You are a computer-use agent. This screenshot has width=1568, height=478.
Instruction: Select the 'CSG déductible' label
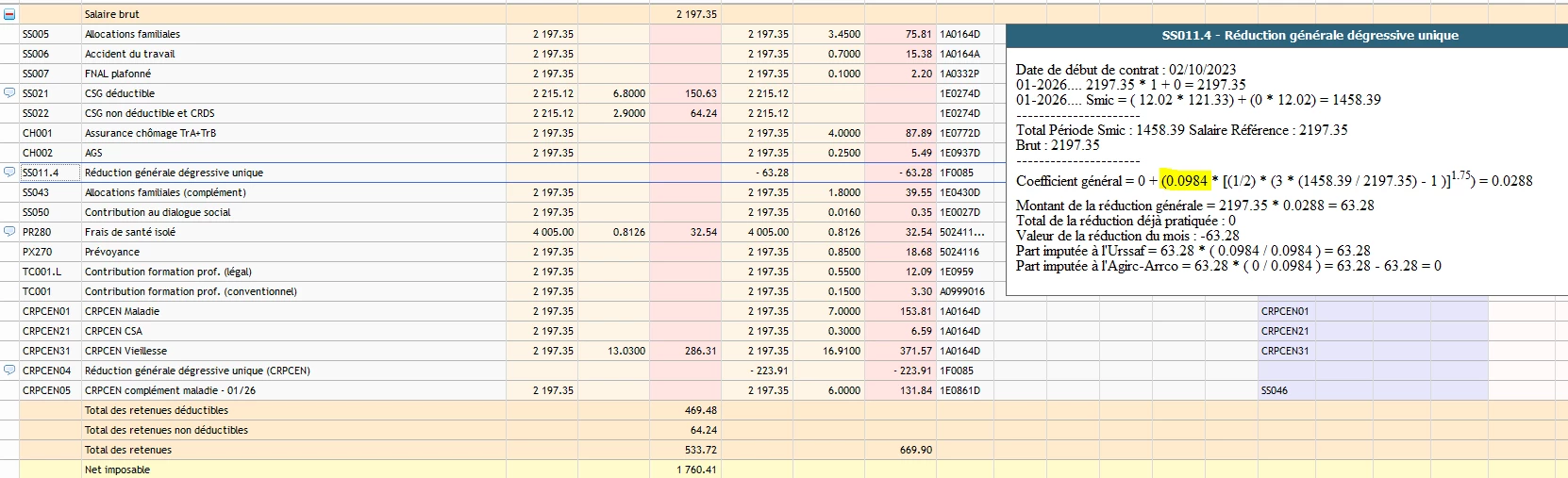point(119,93)
